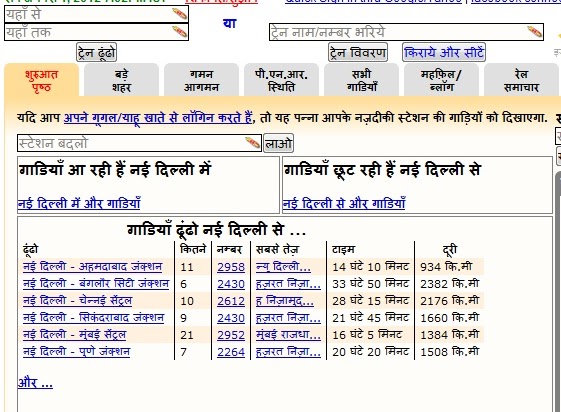The width and height of the screenshot is (561, 412).
Task: Open the गमन आगमन tab
Action: pyautogui.click(x=201, y=80)
